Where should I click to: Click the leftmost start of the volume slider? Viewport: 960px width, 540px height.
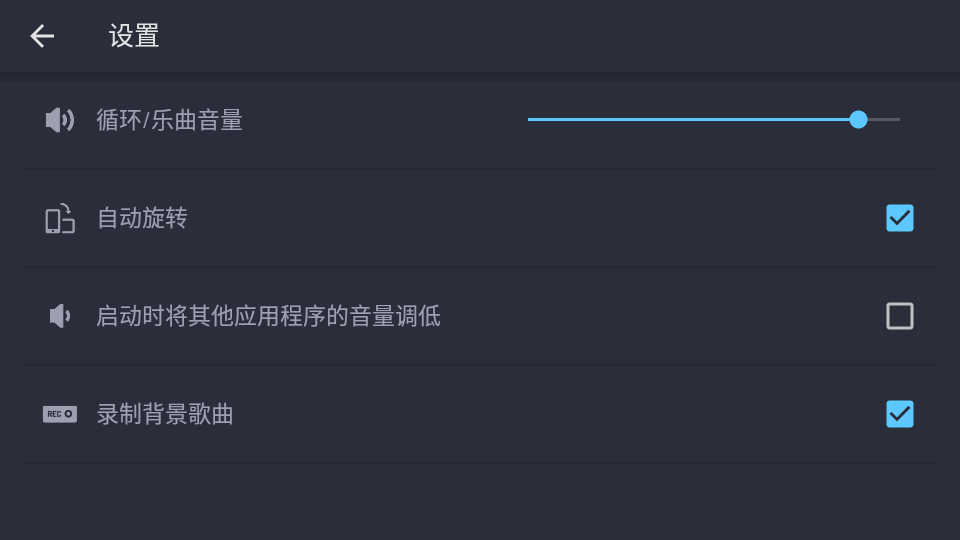coord(531,120)
